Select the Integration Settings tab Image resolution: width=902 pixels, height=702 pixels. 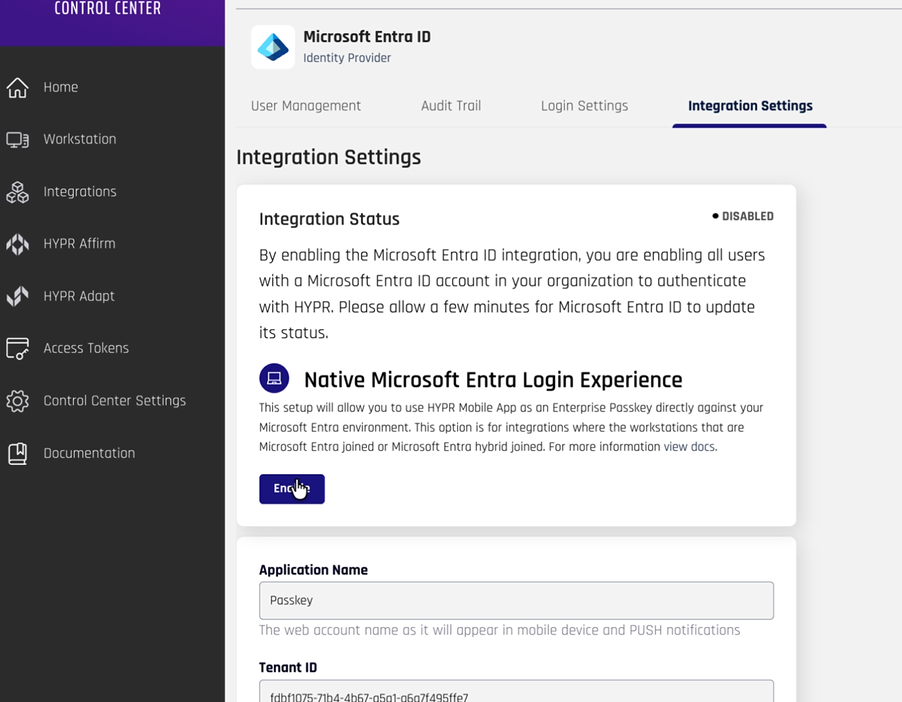(x=750, y=106)
